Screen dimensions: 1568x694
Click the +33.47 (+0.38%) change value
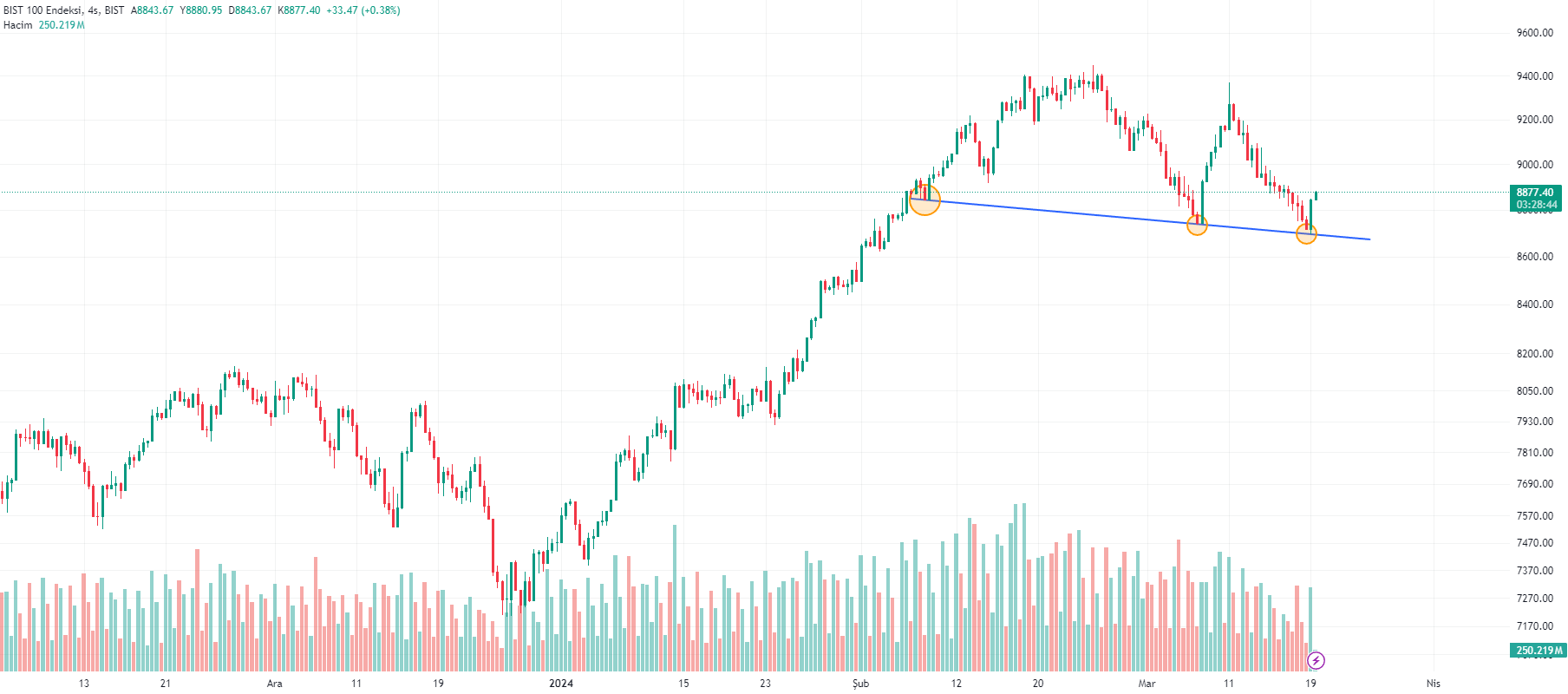(x=363, y=10)
